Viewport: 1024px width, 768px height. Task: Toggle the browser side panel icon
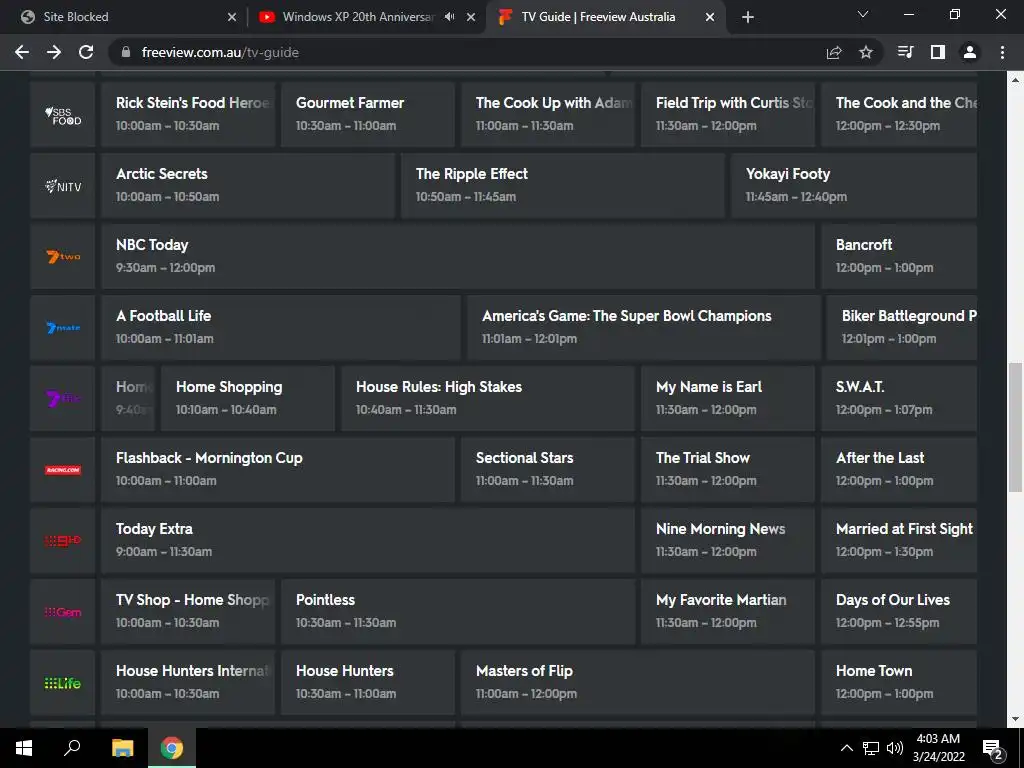pos(938,52)
